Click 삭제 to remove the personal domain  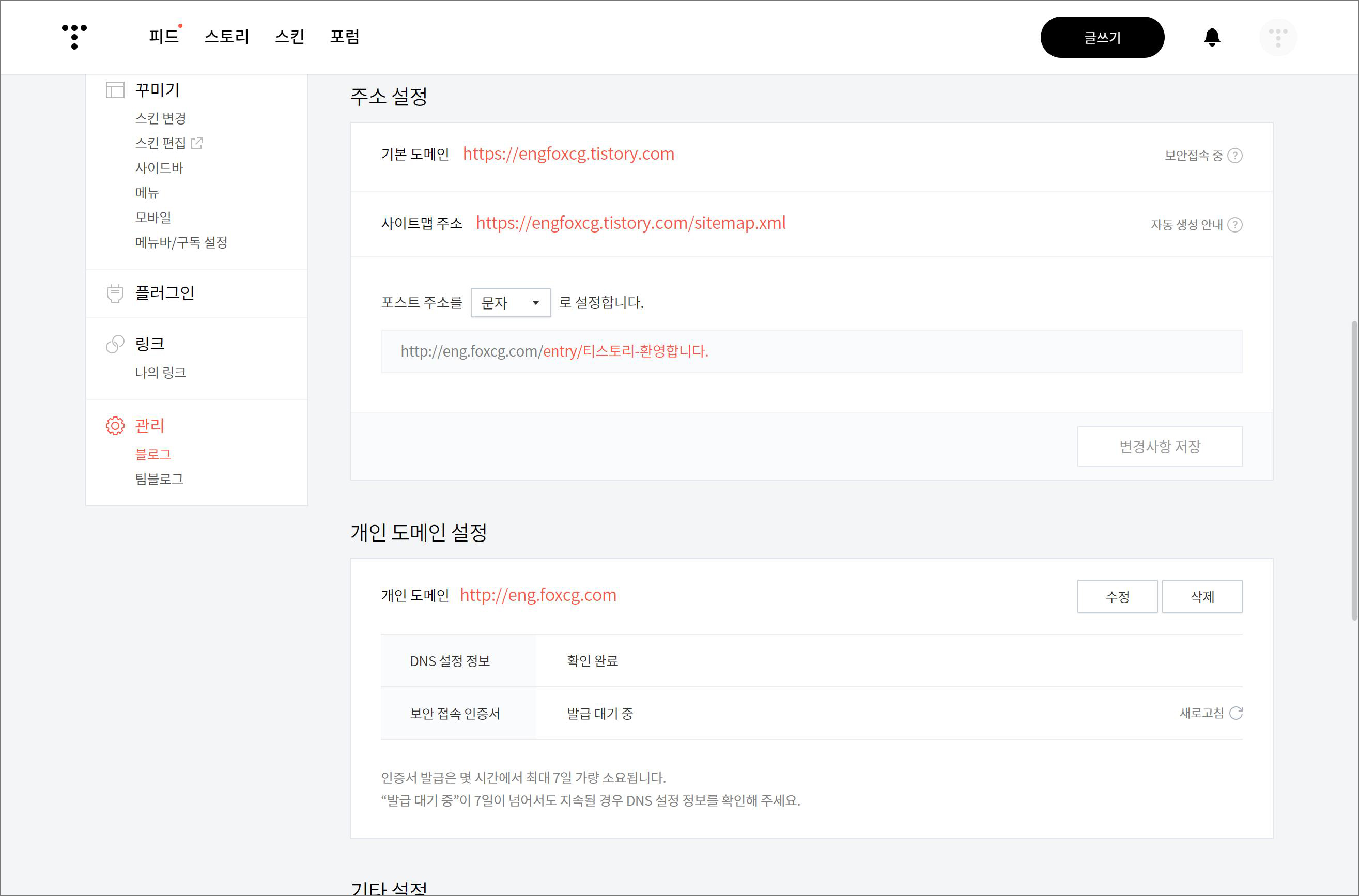pos(1201,597)
